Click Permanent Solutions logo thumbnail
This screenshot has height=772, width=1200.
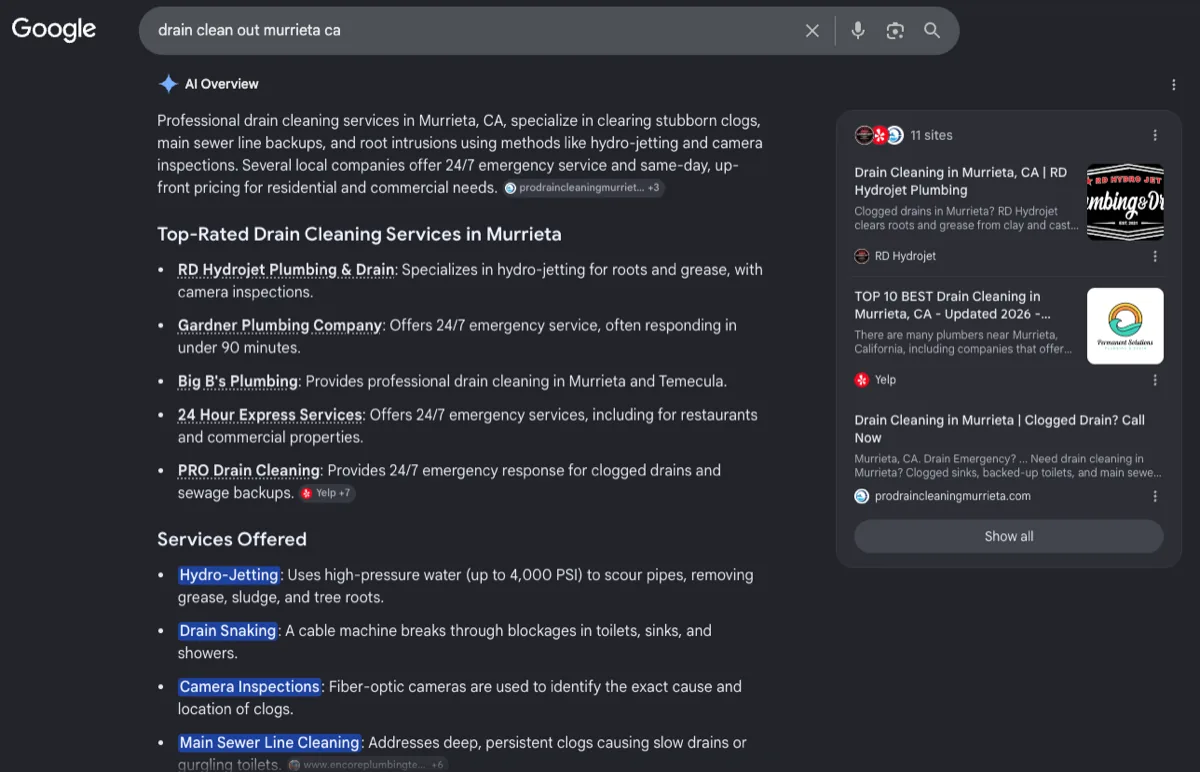pyautogui.click(x=1125, y=326)
